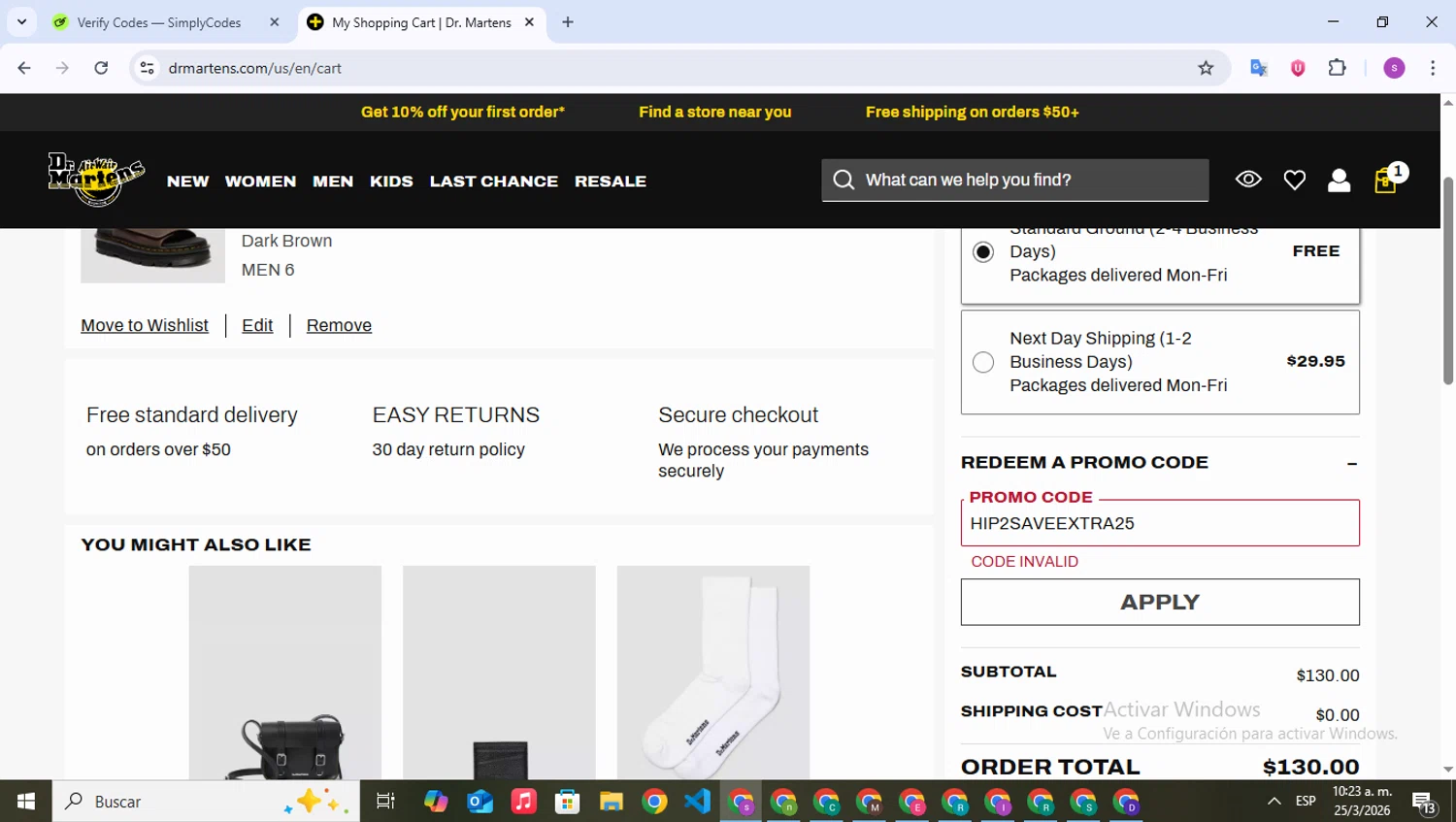Open the black wallet product
Viewport: 1456px width, 822px height.
pyautogui.click(x=499, y=673)
